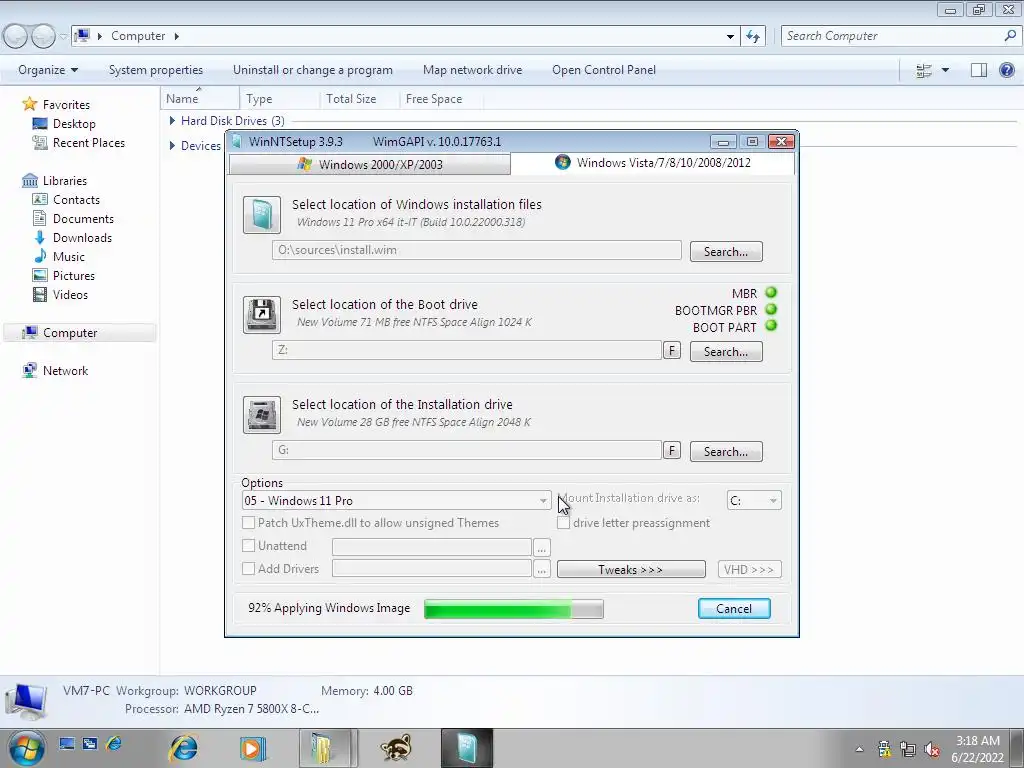Sort by the Name column header
1024x768 pixels.
click(x=200, y=99)
